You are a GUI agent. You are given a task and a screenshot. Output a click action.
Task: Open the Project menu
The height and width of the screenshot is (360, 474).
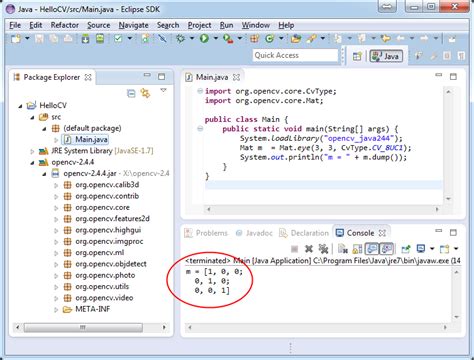[x=199, y=25]
